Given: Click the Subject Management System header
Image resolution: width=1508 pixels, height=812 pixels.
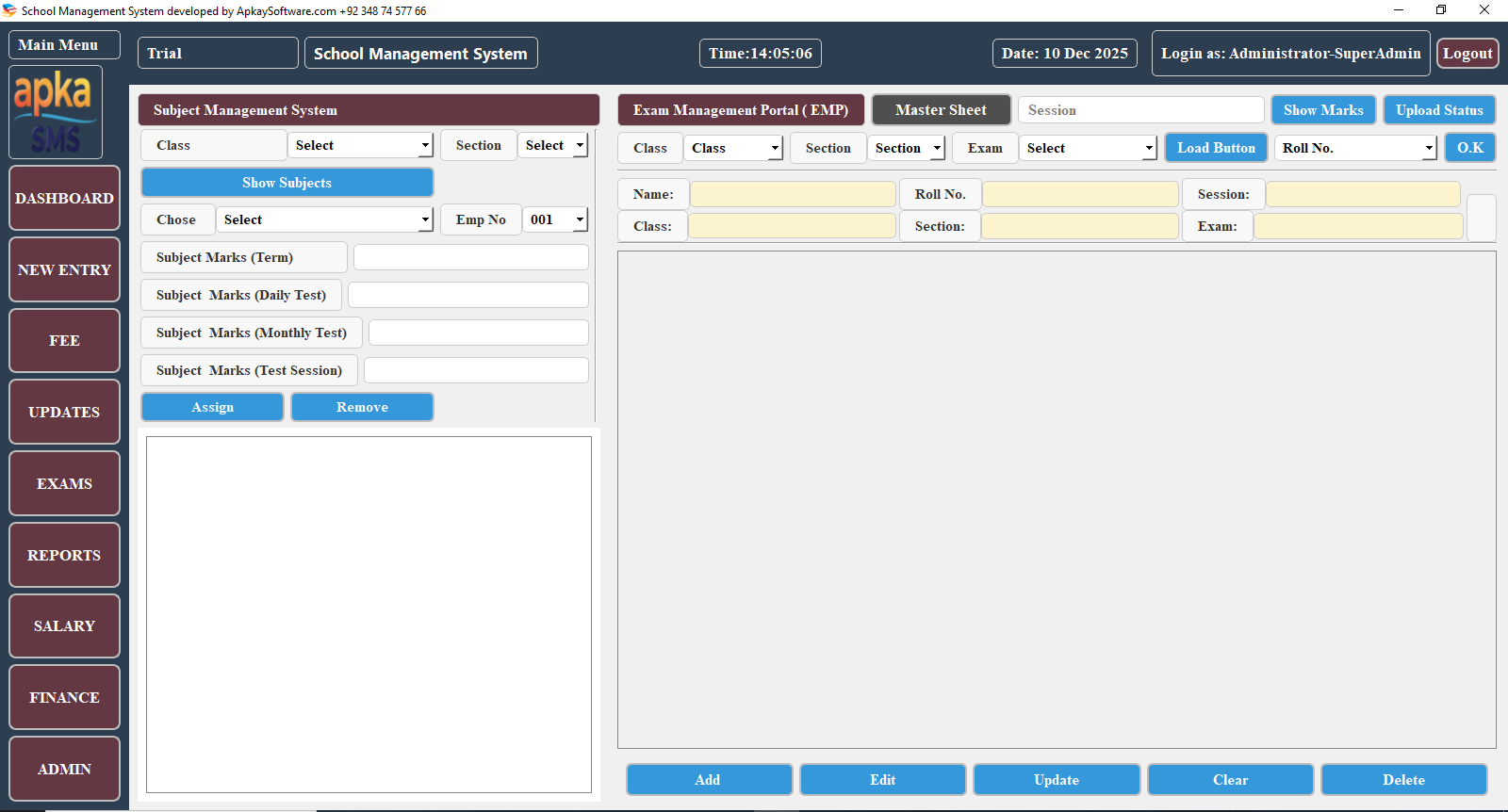Looking at the screenshot, I should pyautogui.click(x=369, y=110).
